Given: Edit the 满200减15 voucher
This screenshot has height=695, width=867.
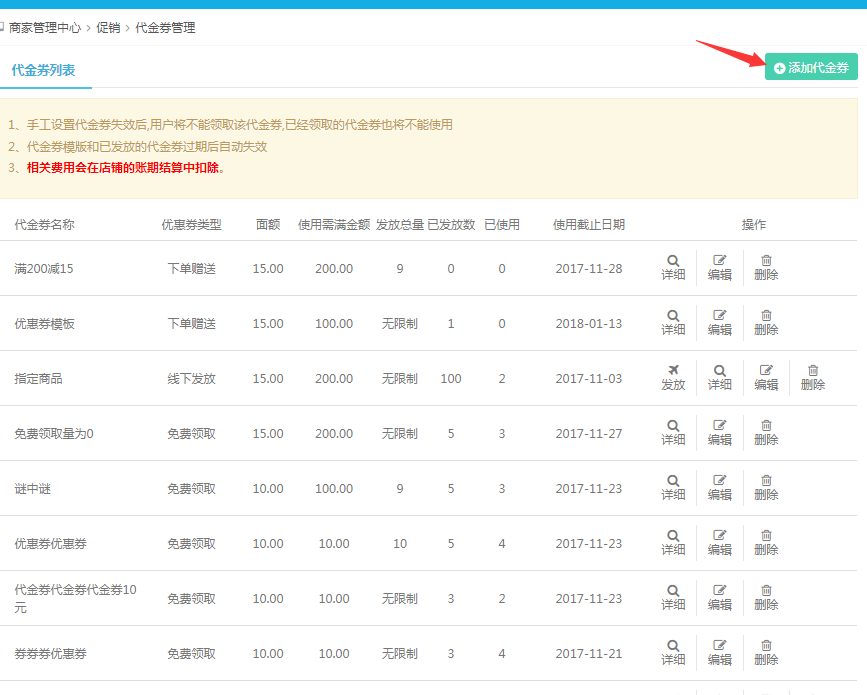Looking at the screenshot, I should 719,267.
